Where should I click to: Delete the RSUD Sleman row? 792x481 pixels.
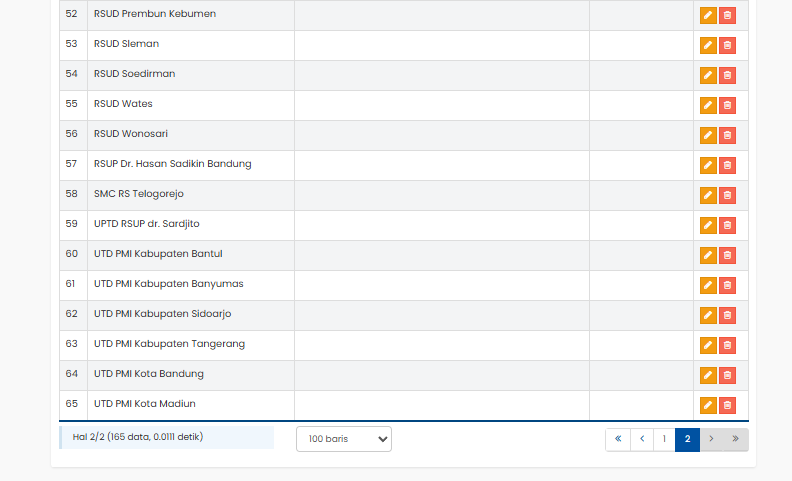(x=727, y=45)
